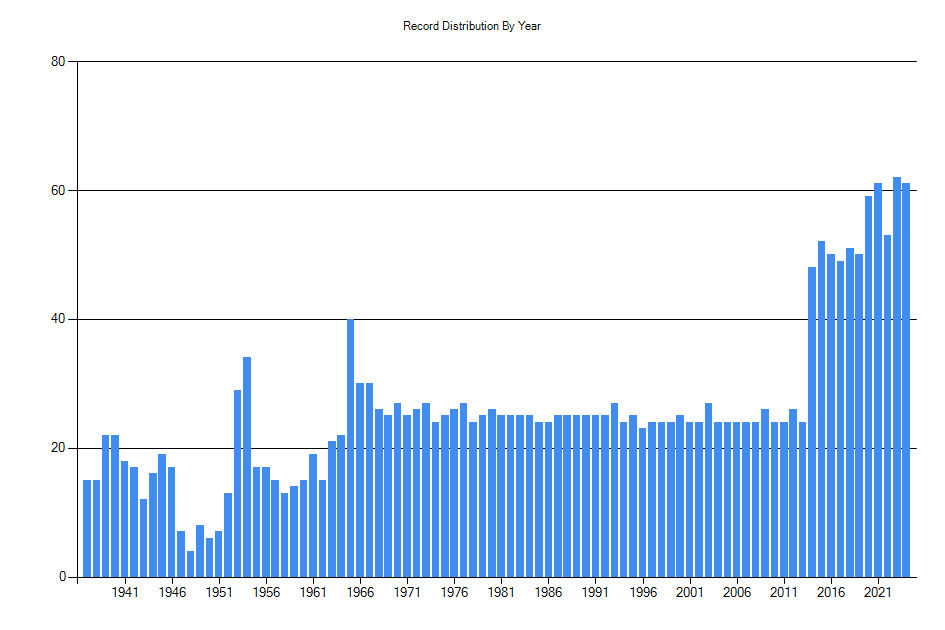Click the 1941 axis label

125,590
